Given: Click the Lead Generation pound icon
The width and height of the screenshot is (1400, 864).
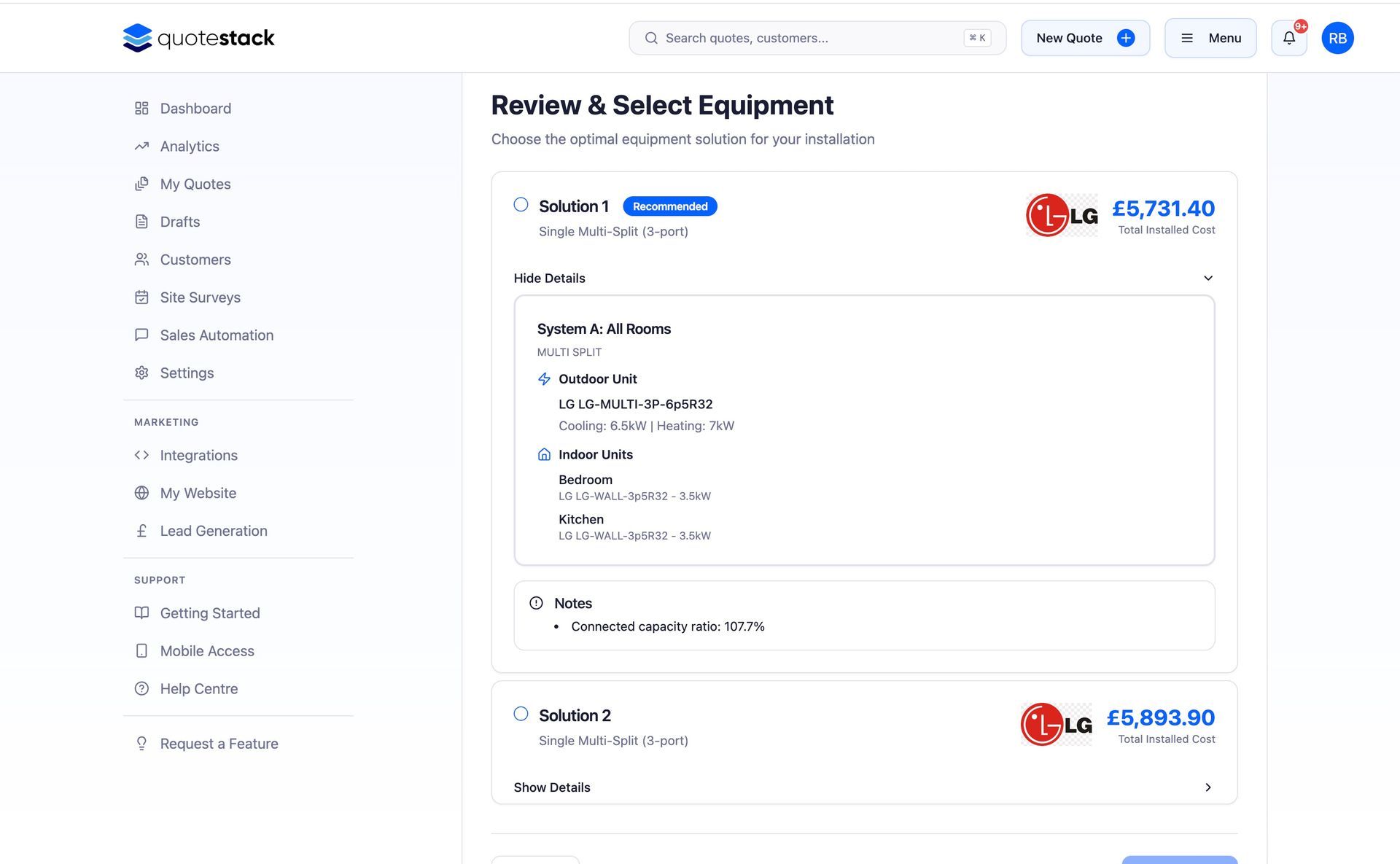Looking at the screenshot, I should 141,531.
